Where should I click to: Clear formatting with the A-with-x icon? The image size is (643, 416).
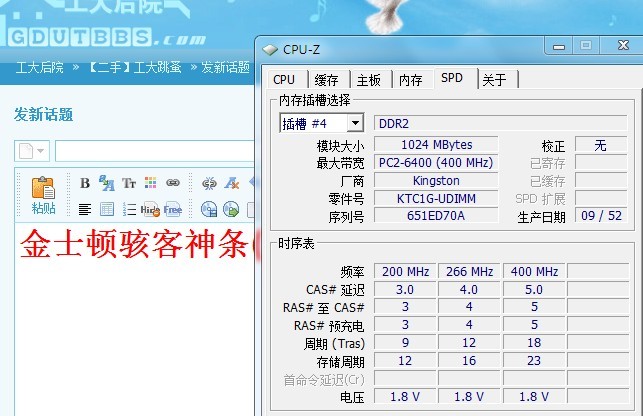pos(232,183)
